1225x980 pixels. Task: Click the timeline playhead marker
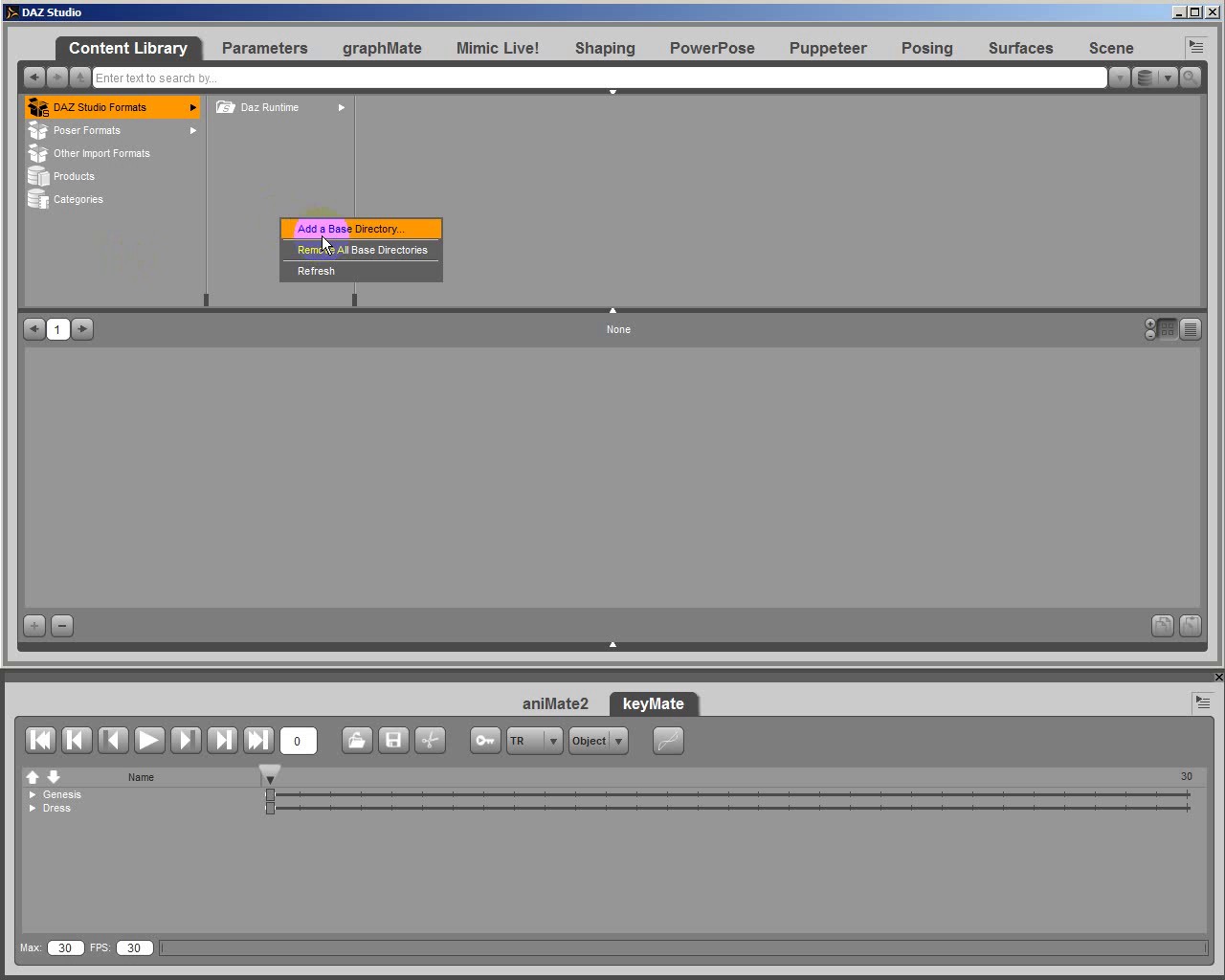[x=270, y=774]
